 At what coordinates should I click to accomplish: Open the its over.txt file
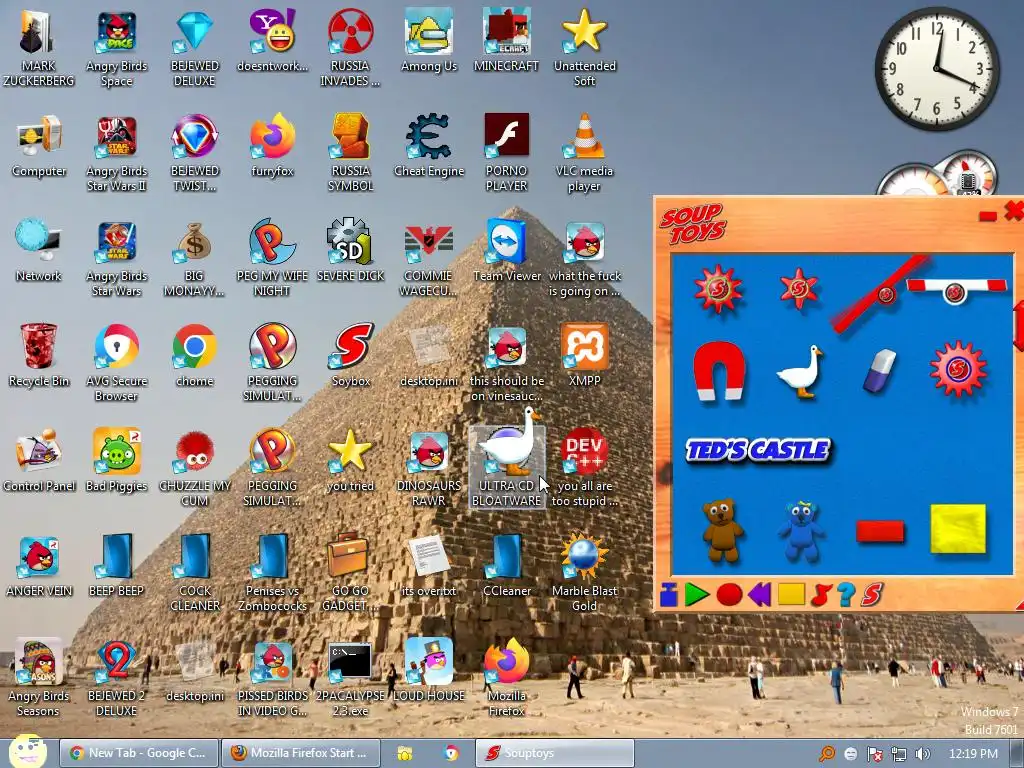point(428,566)
